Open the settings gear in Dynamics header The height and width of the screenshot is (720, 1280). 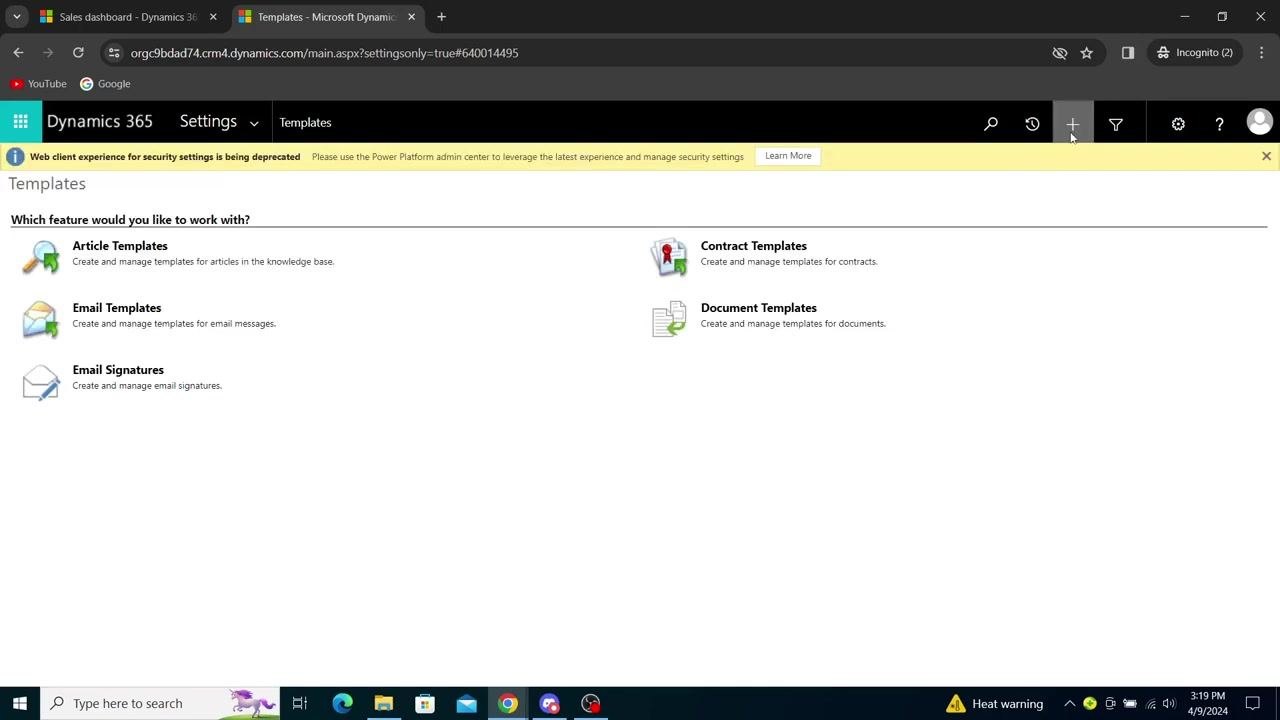[1178, 124]
